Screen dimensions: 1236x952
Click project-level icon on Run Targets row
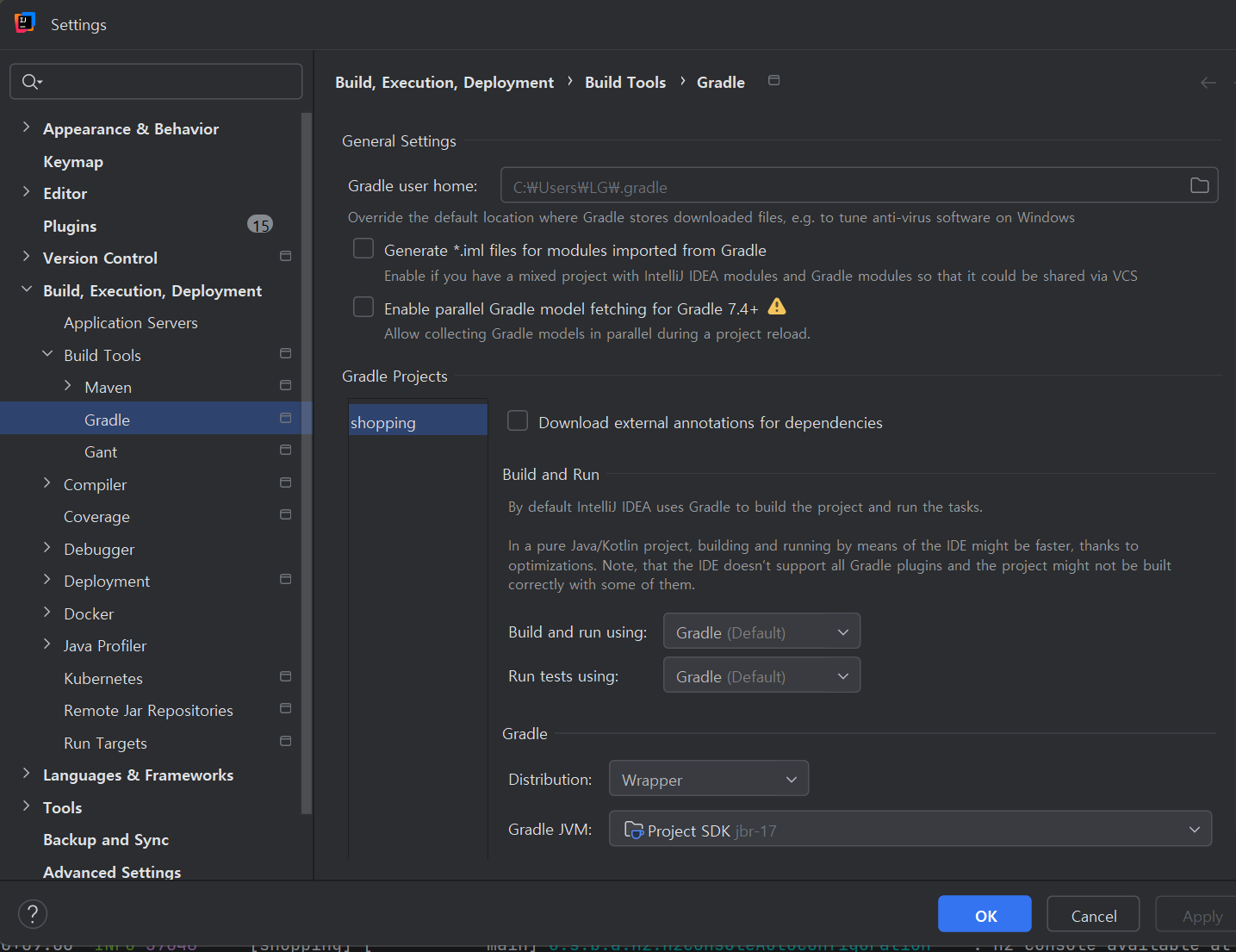286,741
